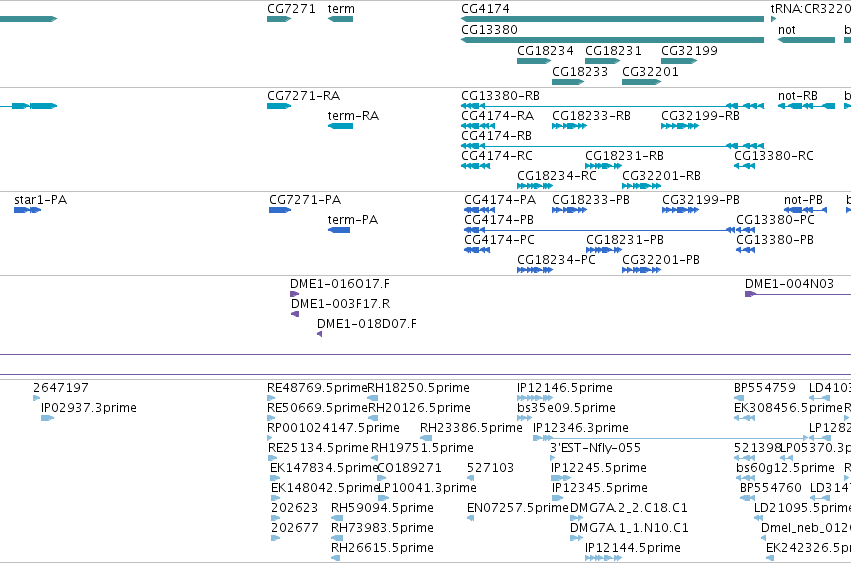Open transcript CG32201-RB
The width and height of the screenshot is (851, 563).
point(661,176)
